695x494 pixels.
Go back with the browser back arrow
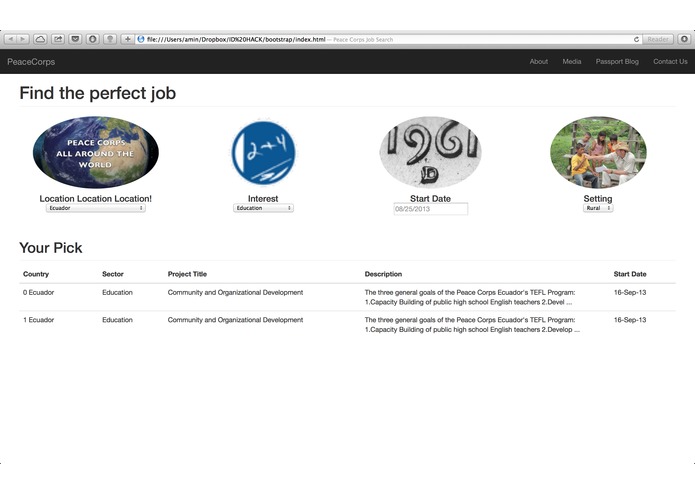11,39
